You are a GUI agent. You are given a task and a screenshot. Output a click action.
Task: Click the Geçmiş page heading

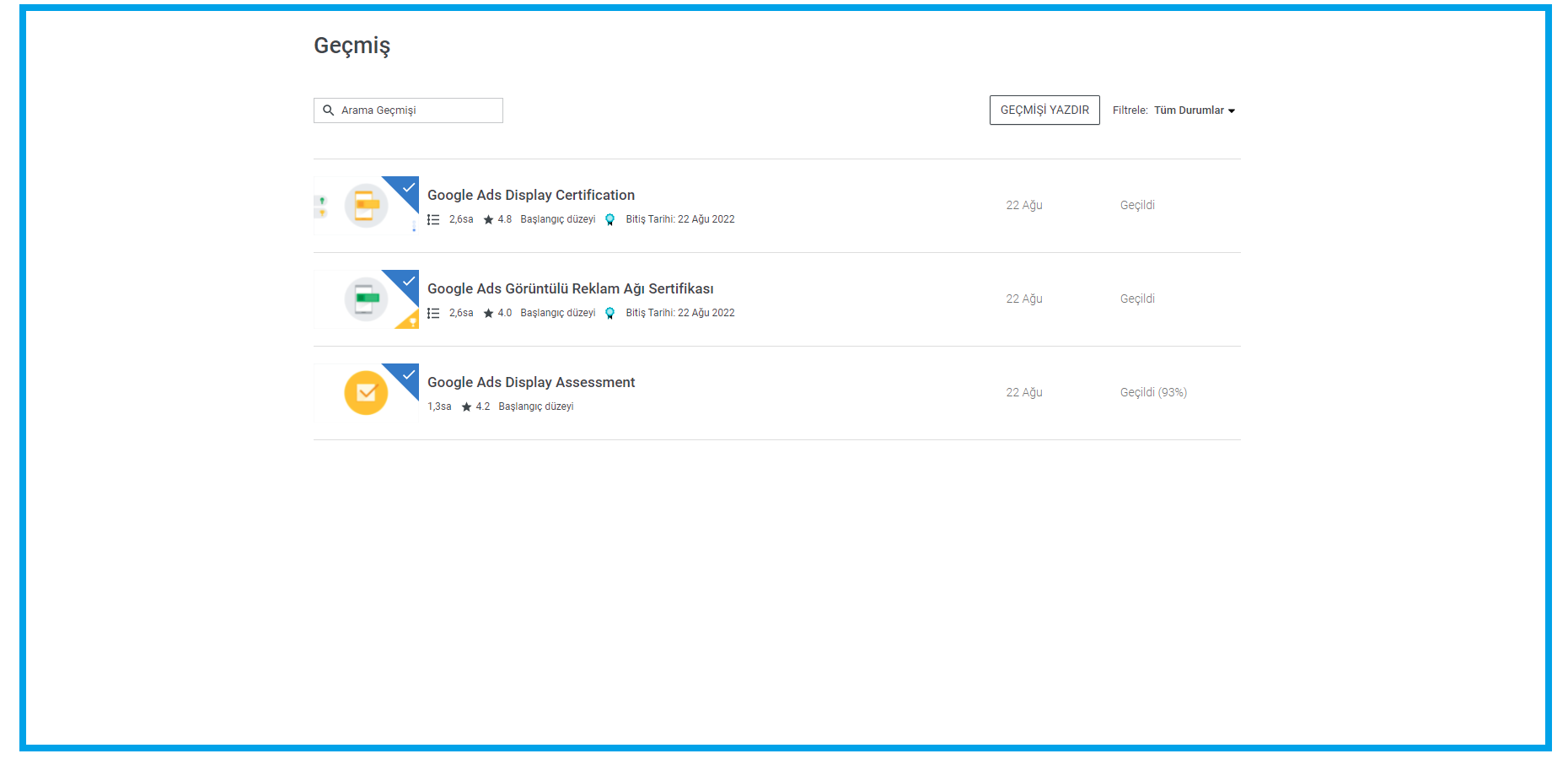(x=352, y=46)
